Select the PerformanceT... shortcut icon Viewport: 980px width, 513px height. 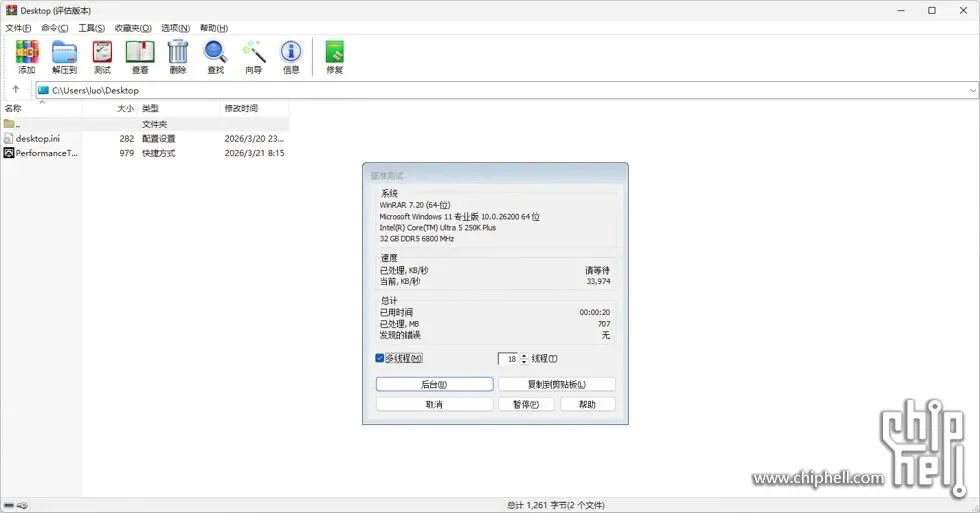tap(9, 153)
